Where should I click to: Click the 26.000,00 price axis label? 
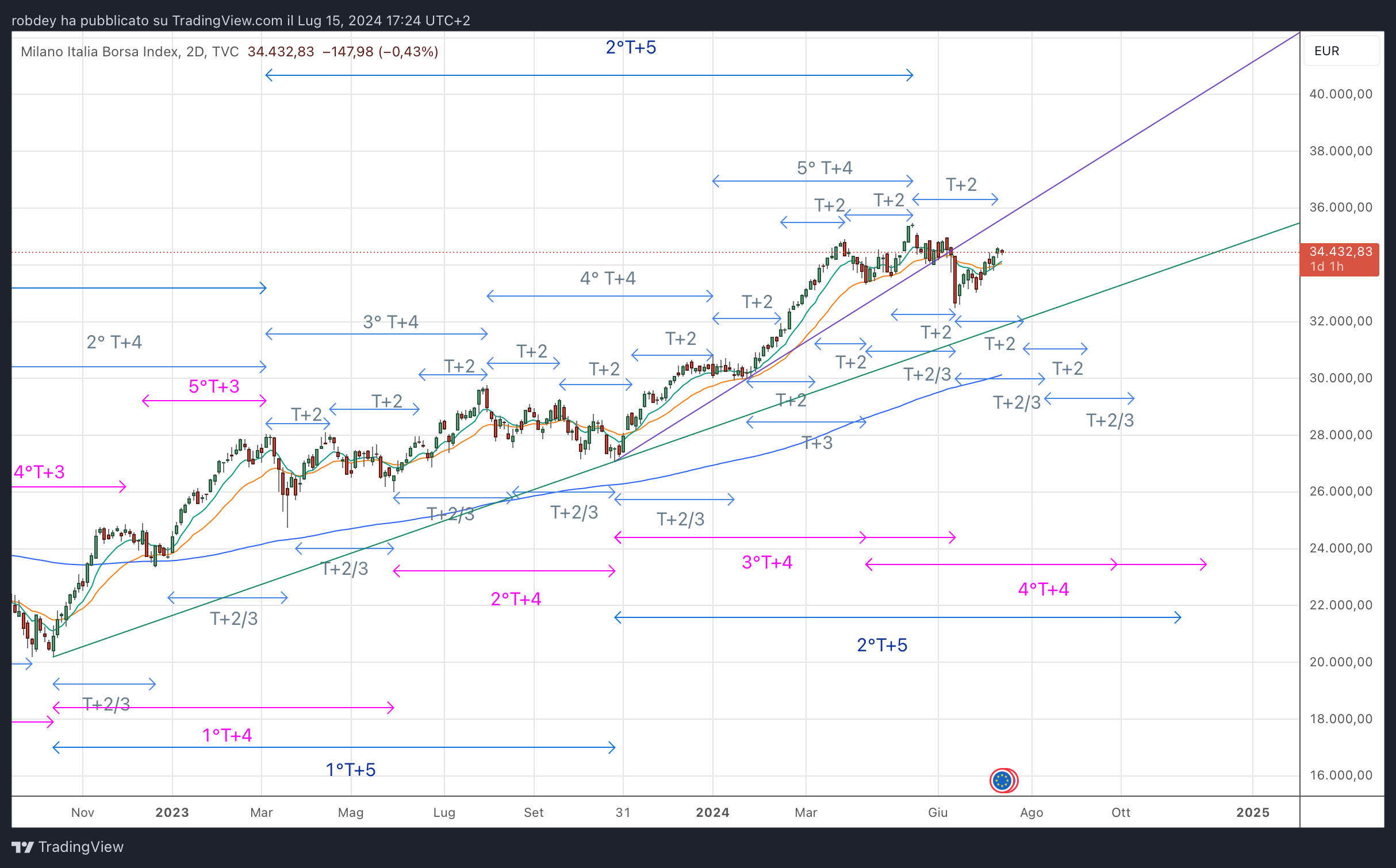[x=1341, y=491]
